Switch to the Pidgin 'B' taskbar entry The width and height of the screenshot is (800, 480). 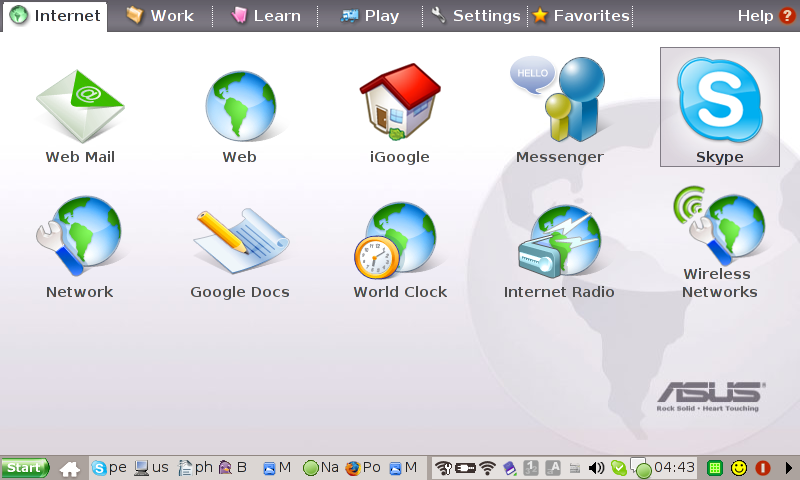(233, 468)
